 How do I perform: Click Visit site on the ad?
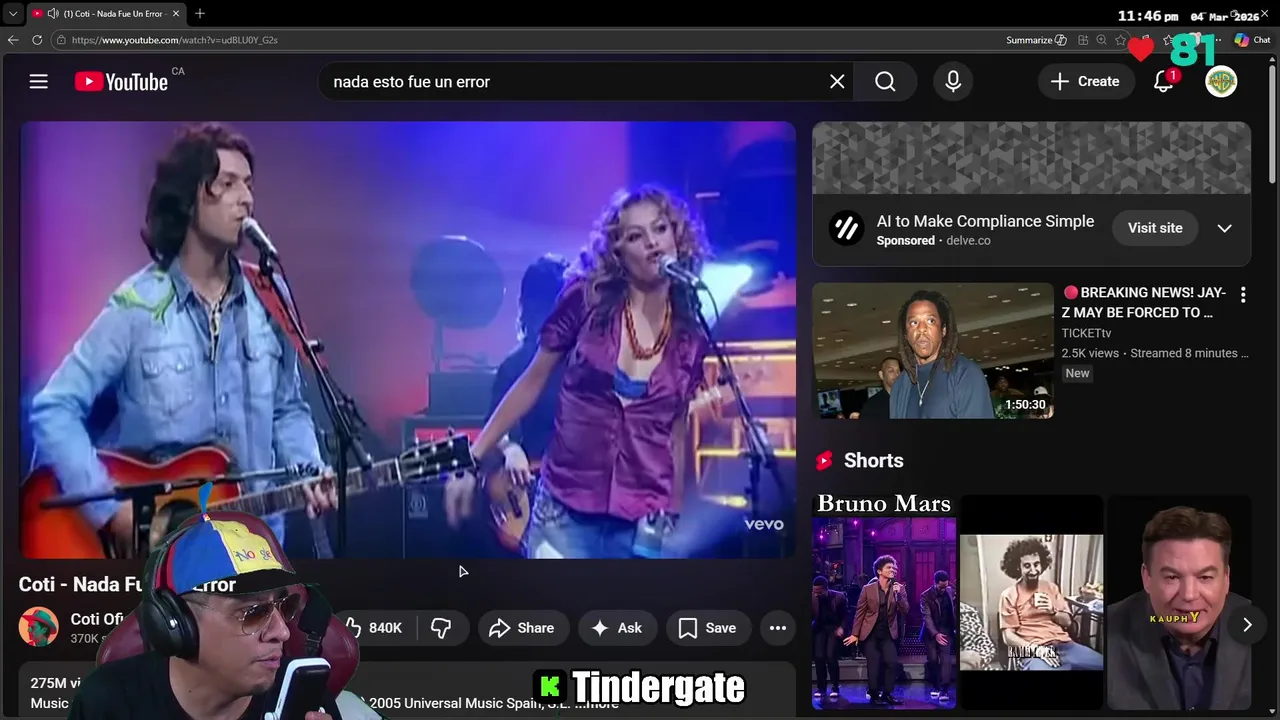coord(1155,228)
